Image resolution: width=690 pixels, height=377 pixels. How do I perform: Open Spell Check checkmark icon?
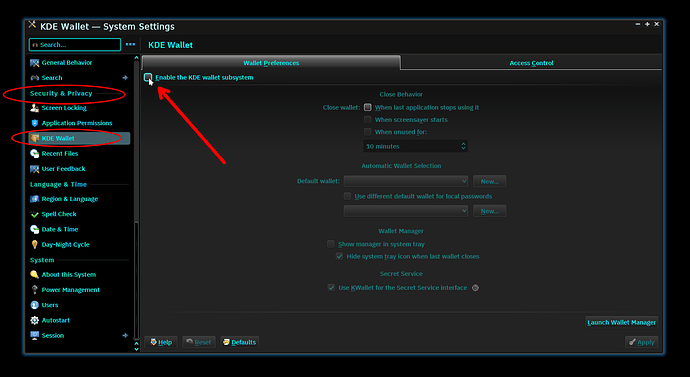tap(34, 214)
